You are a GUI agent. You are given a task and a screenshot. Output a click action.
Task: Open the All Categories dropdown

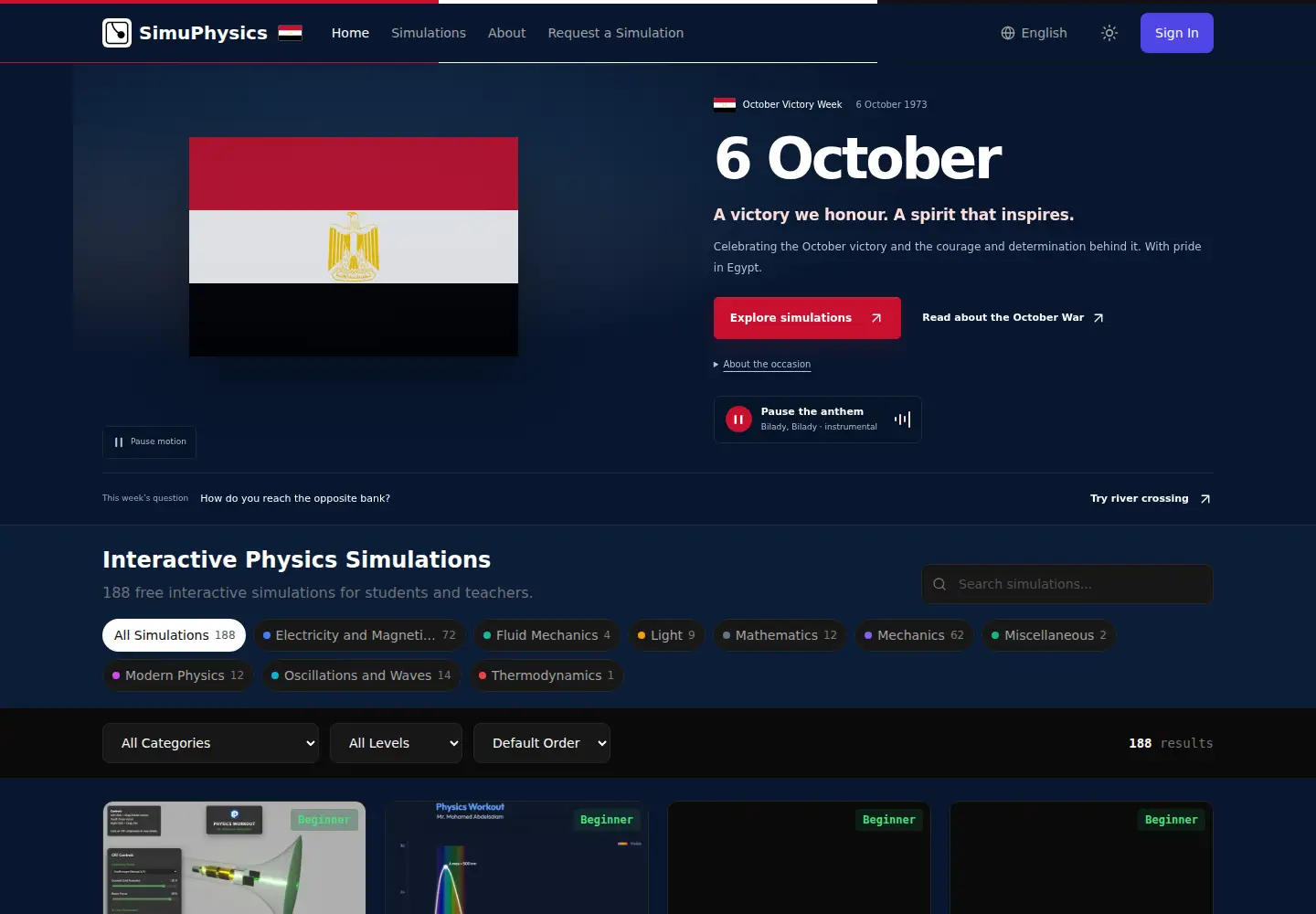click(x=210, y=743)
